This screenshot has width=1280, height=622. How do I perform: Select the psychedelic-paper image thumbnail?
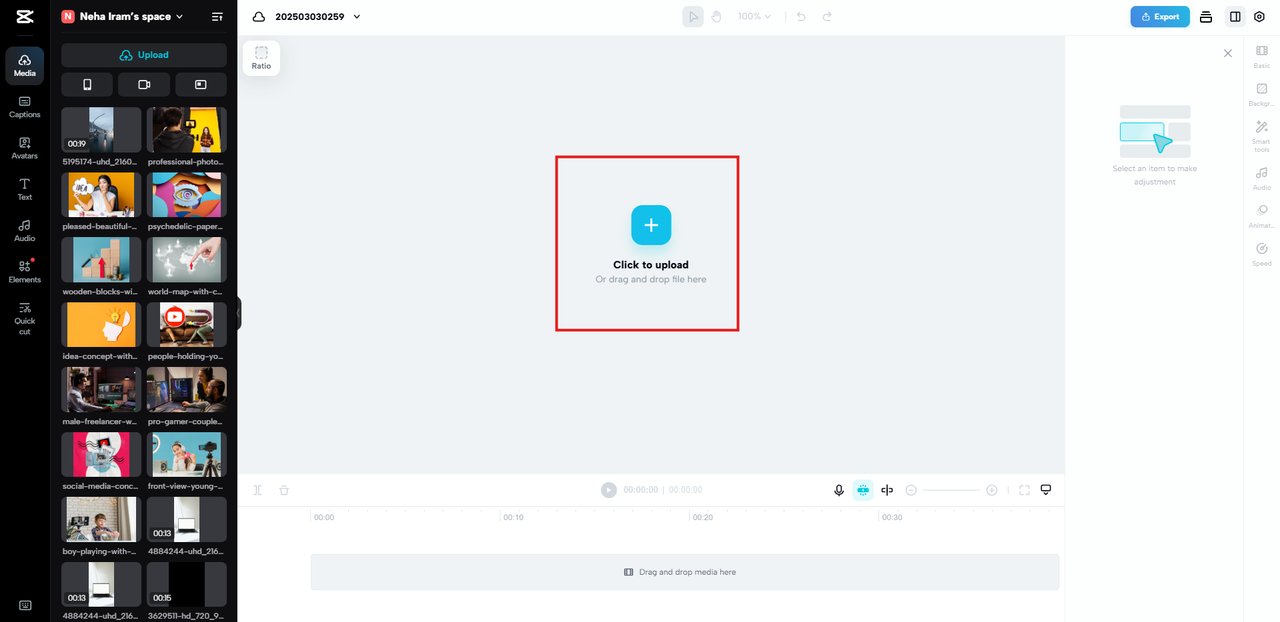click(x=187, y=195)
